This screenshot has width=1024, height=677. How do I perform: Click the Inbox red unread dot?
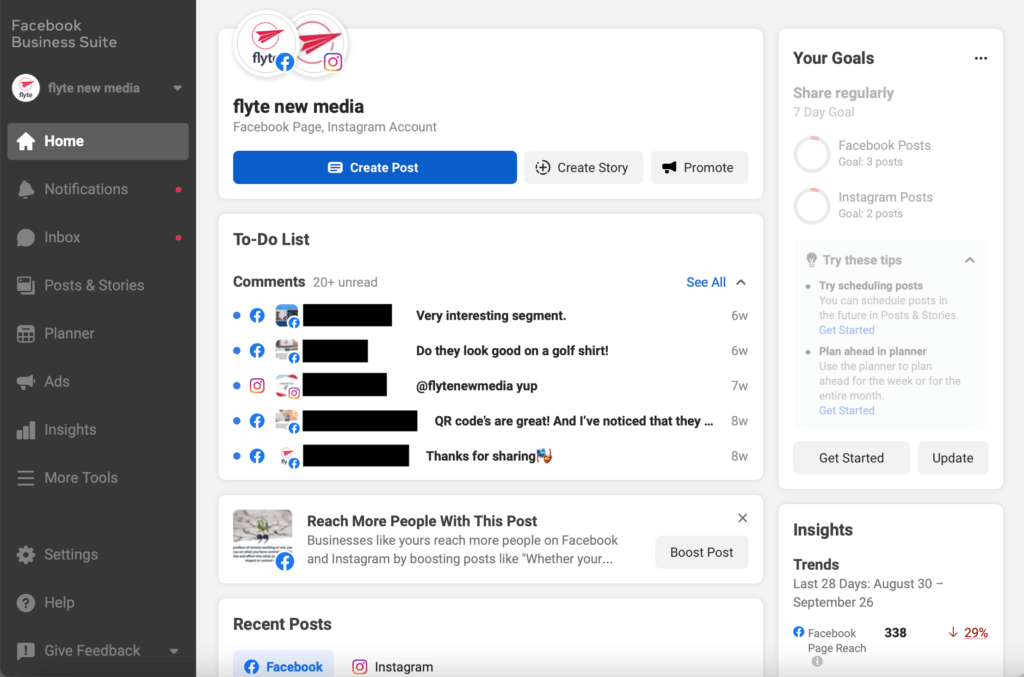178,238
